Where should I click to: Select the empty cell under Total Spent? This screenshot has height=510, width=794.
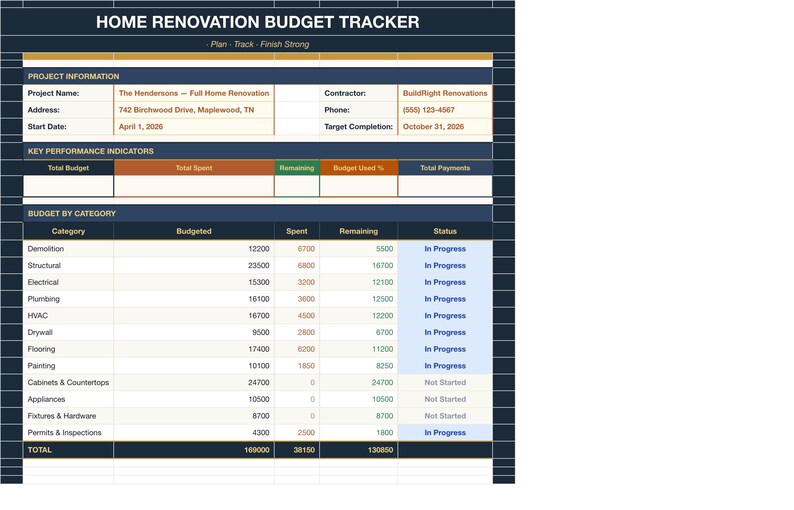point(194,186)
